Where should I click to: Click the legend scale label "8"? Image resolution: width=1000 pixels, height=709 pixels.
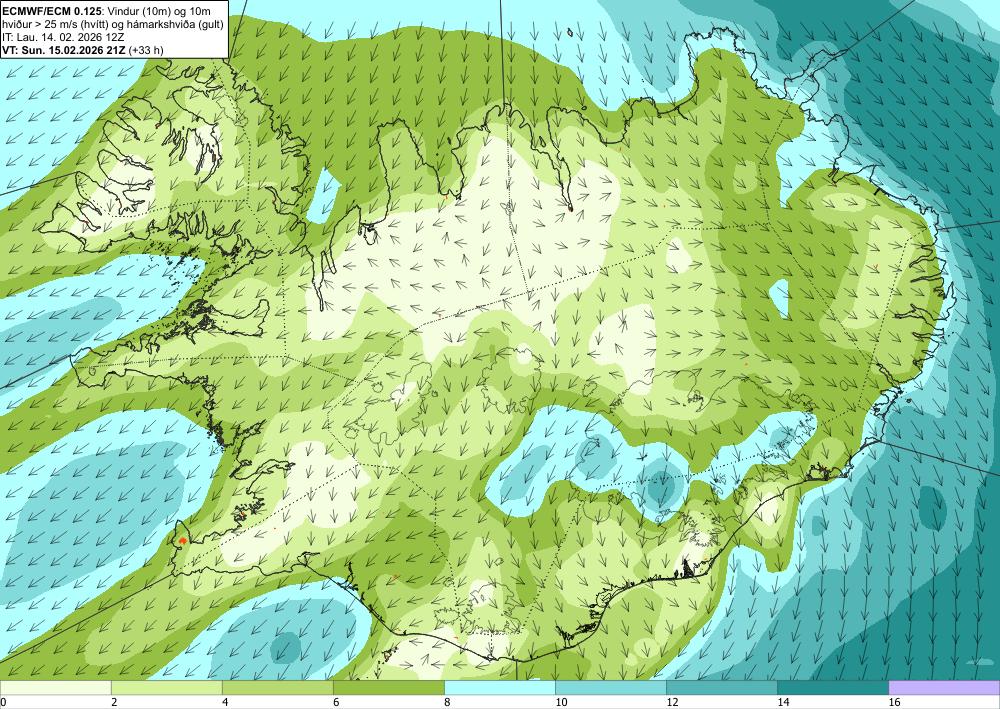pyautogui.click(x=447, y=702)
